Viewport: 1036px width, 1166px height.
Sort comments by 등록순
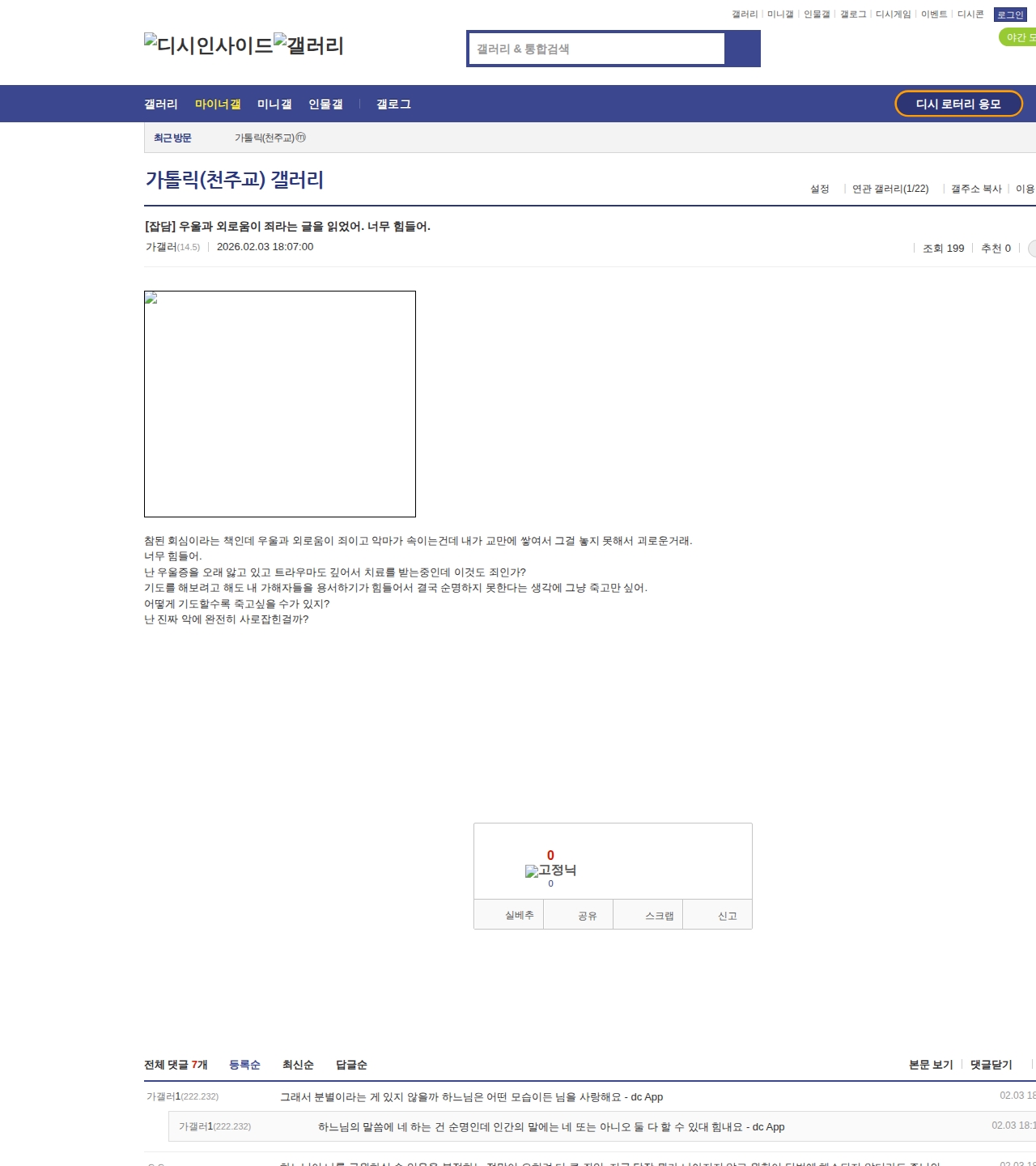pyautogui.click(x=244, y=1065)
